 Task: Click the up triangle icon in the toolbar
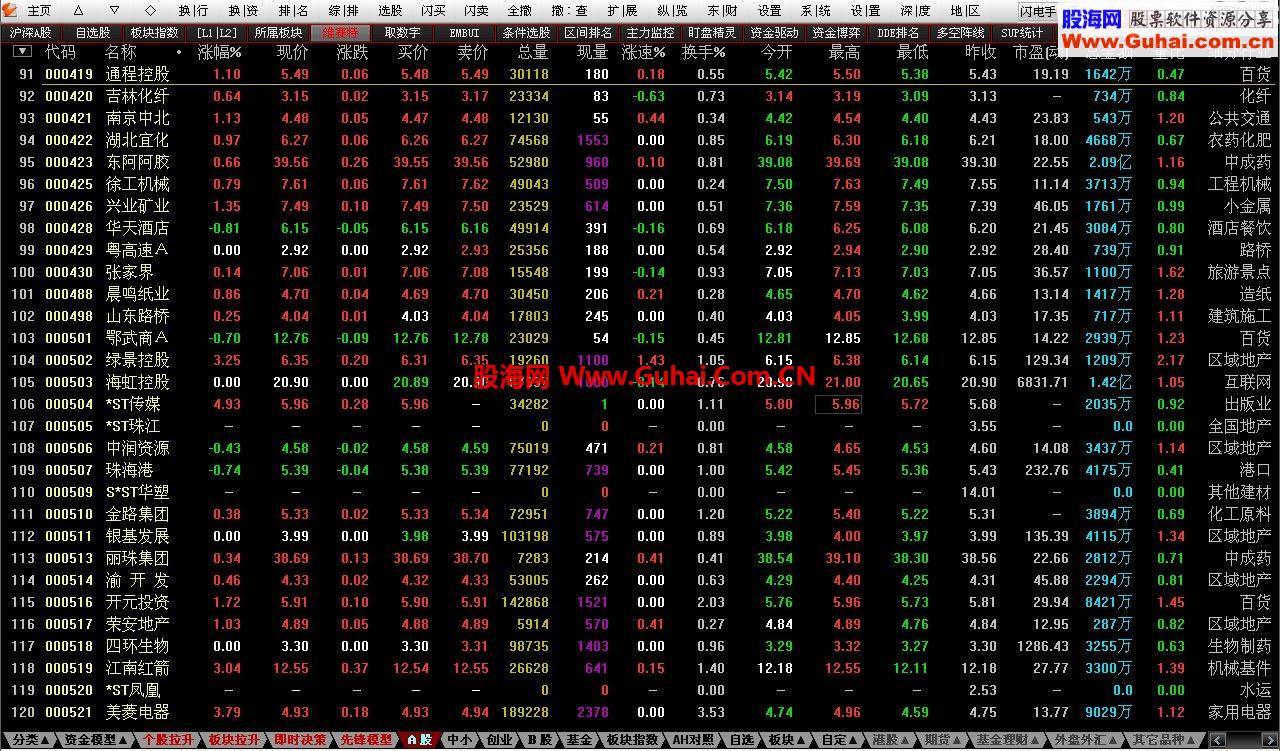tap(79, 10)
